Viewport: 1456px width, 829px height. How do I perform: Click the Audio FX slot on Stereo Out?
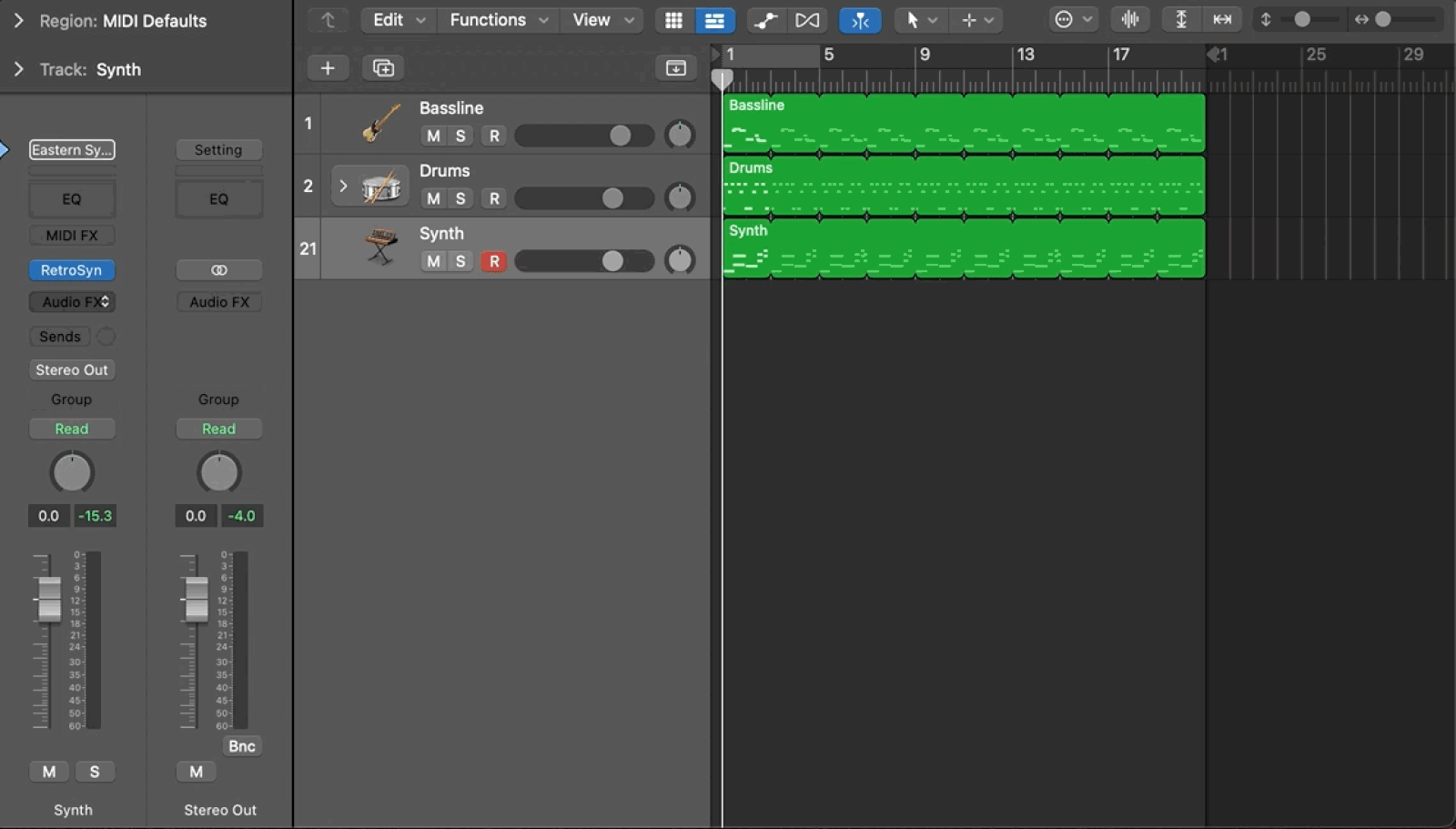point(219,302)
